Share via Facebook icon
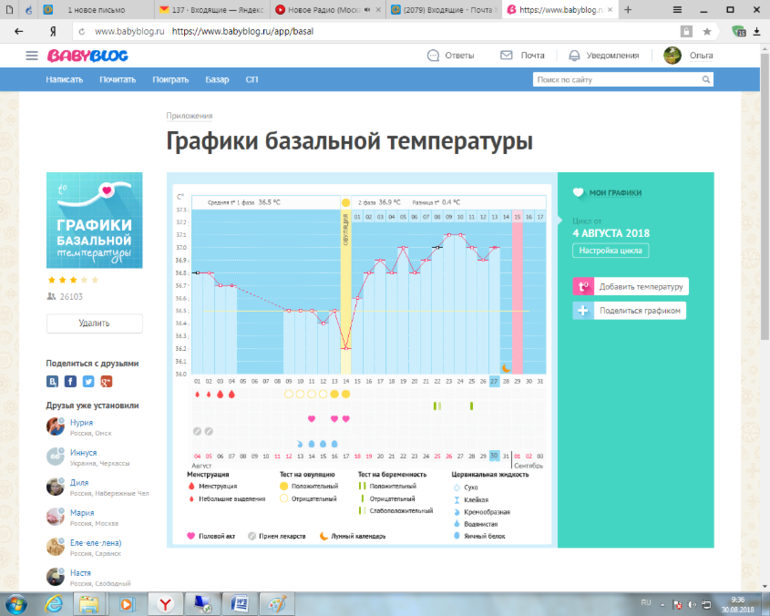Viewport: 770px width, 616px height. coord(71,381)
